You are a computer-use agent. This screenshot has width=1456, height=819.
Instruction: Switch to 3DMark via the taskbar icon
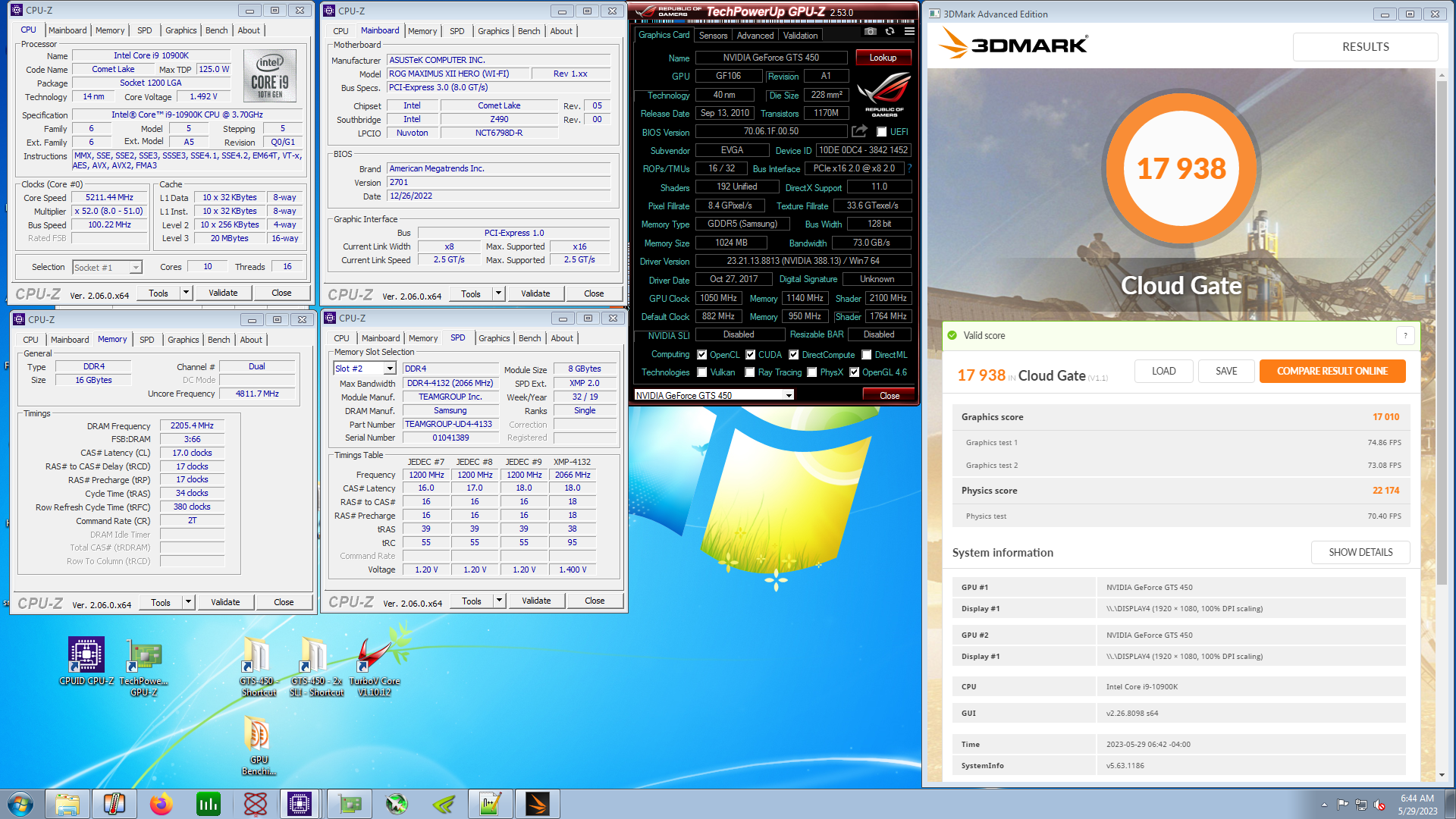pos(537,804)
